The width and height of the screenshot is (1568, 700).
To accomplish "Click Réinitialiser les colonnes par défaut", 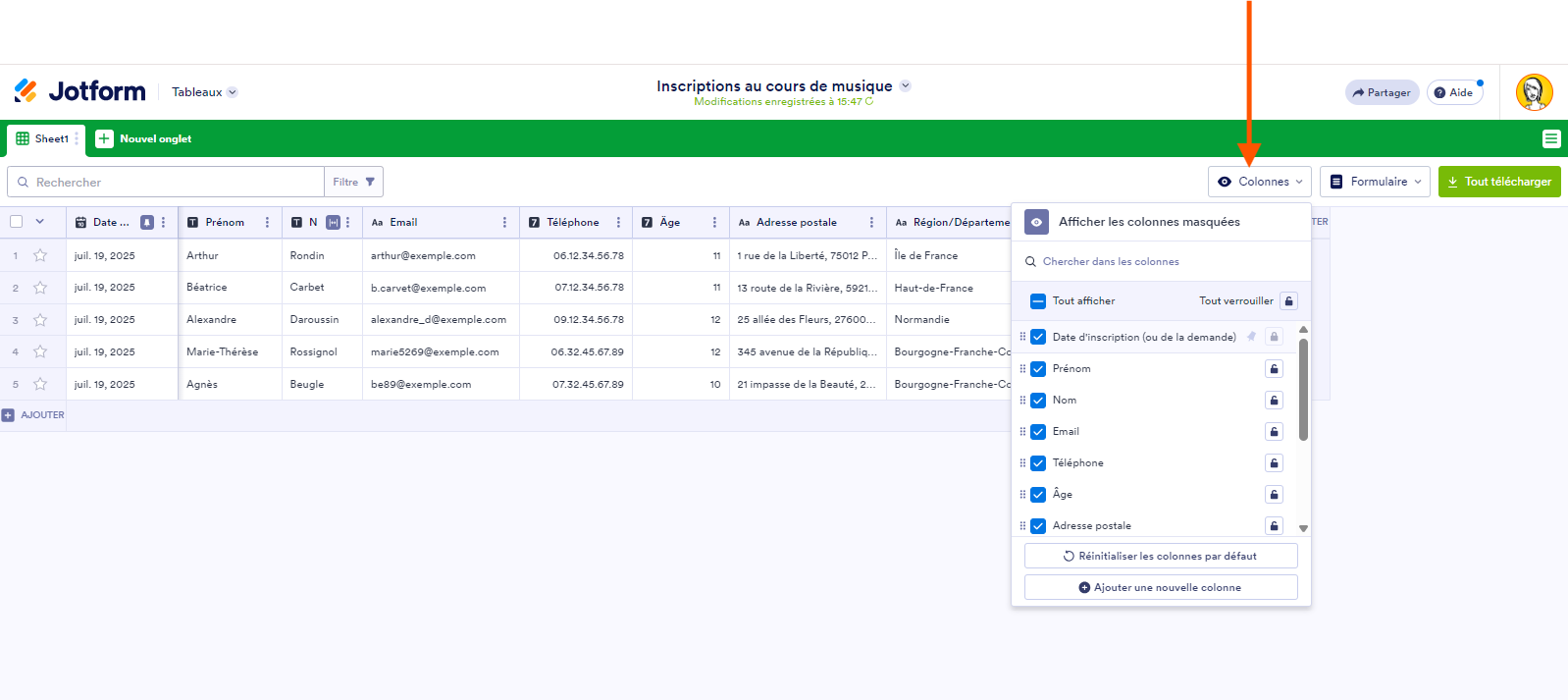I will [1161, 556].
